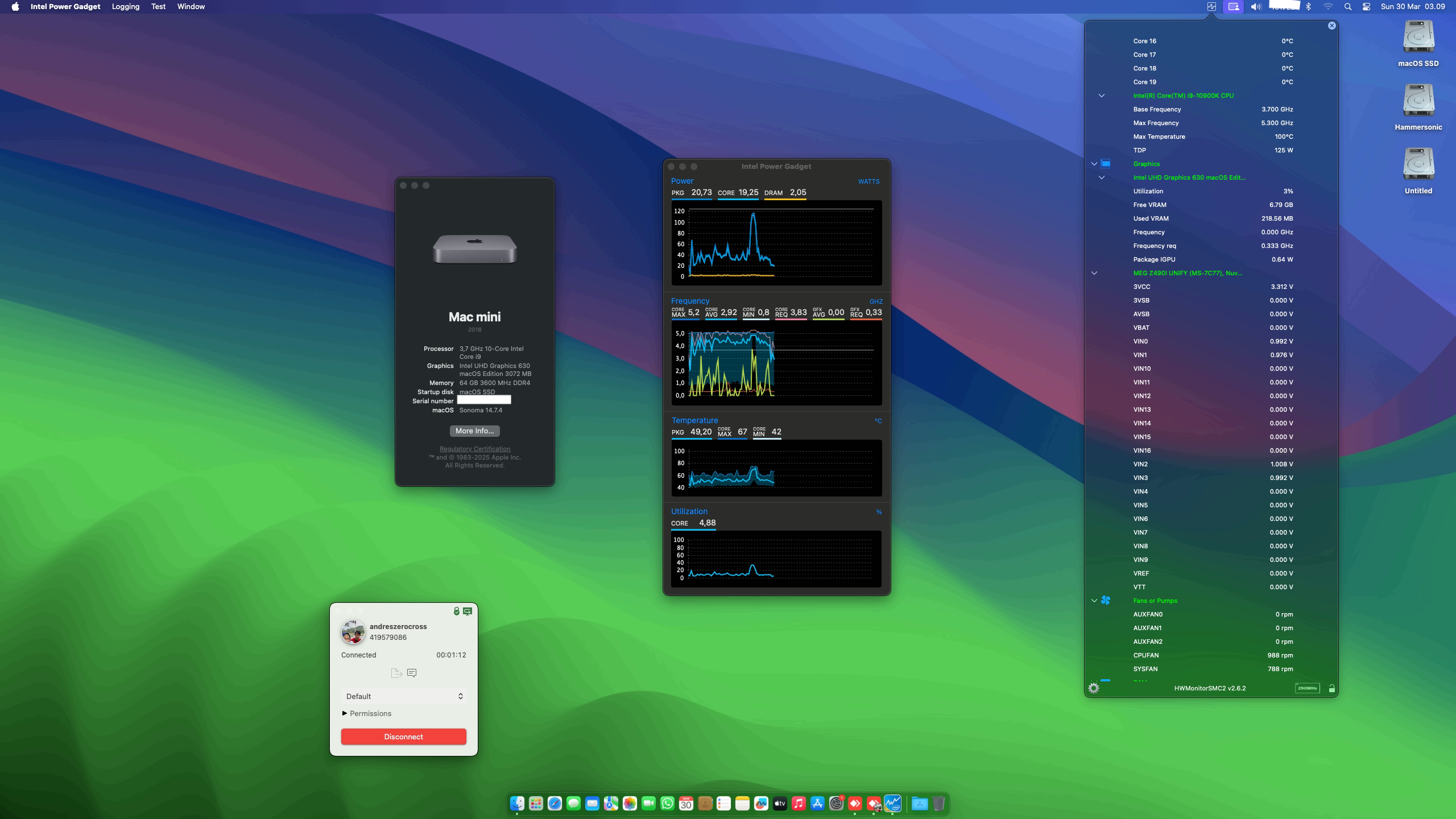The height and width of the screenshot is (819, 1456).
Task: Click the screen sharing icon in AnyDesk
Action: click(468, 611)
